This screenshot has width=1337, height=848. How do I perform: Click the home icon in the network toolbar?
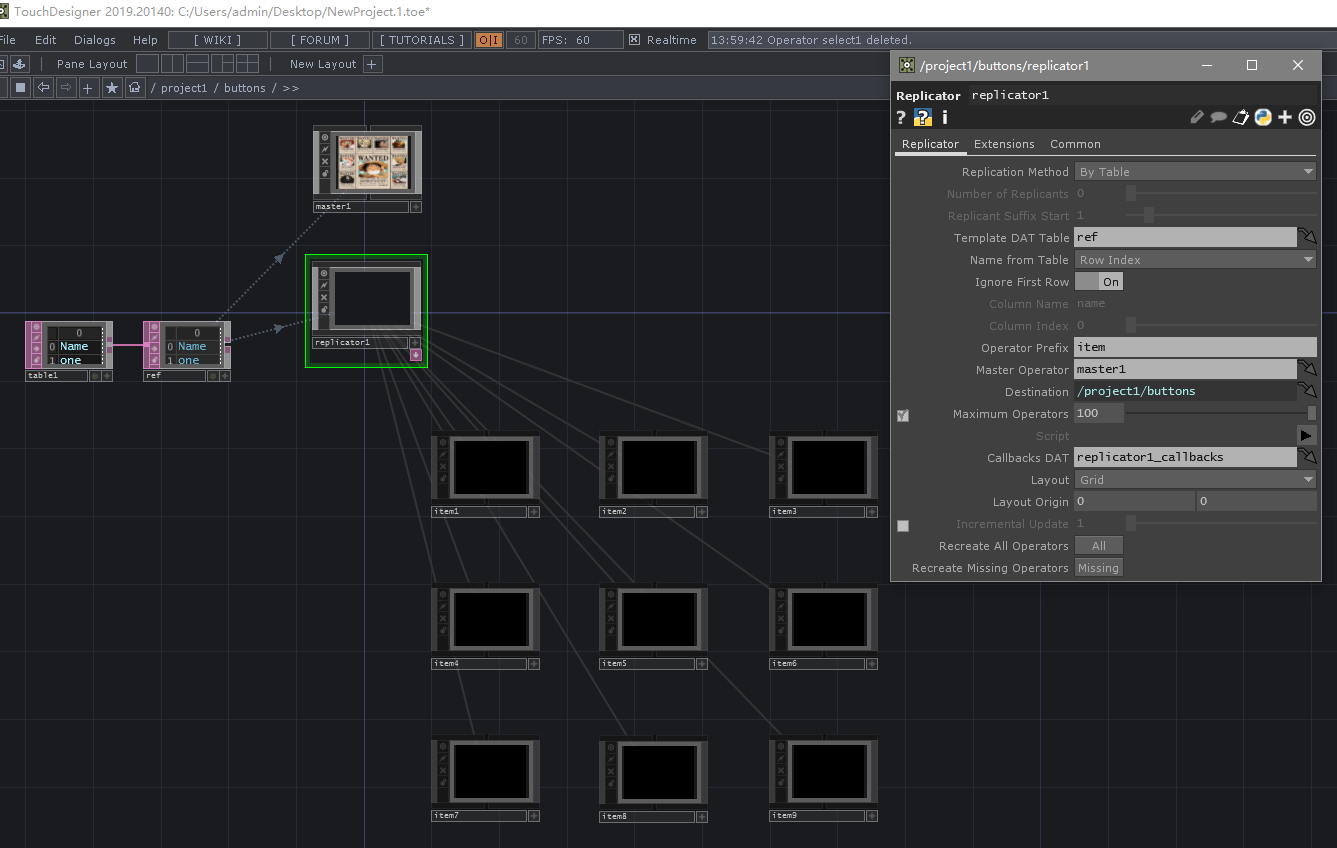click(x=135, y=88)
